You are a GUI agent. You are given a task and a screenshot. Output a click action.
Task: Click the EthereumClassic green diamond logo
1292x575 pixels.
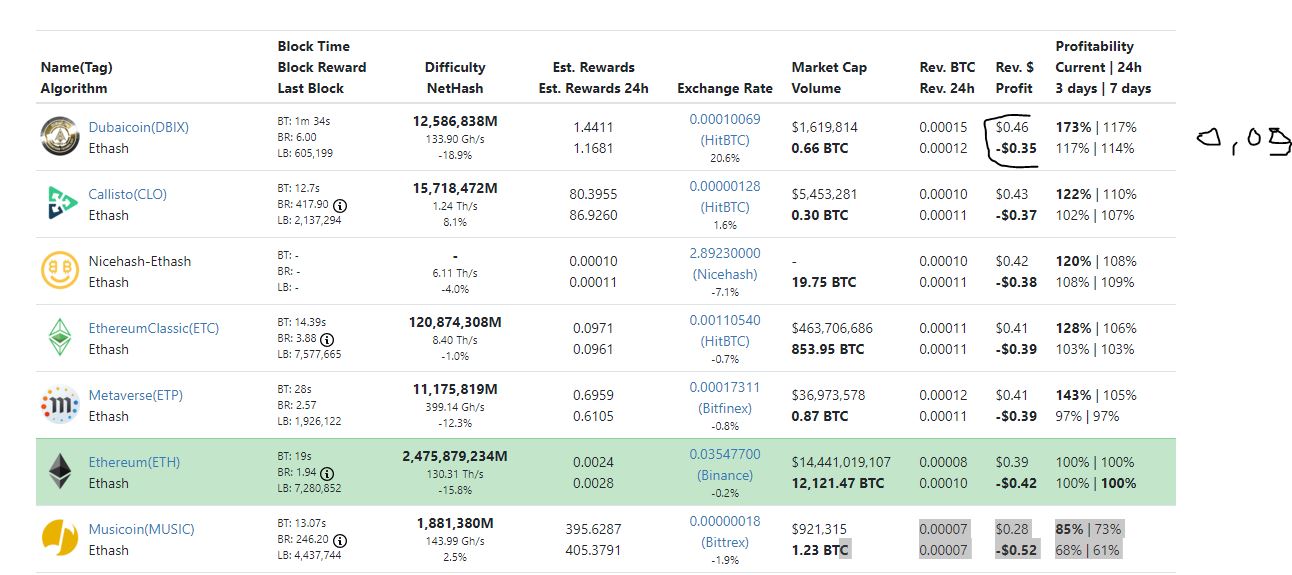(x=61, y=337)
